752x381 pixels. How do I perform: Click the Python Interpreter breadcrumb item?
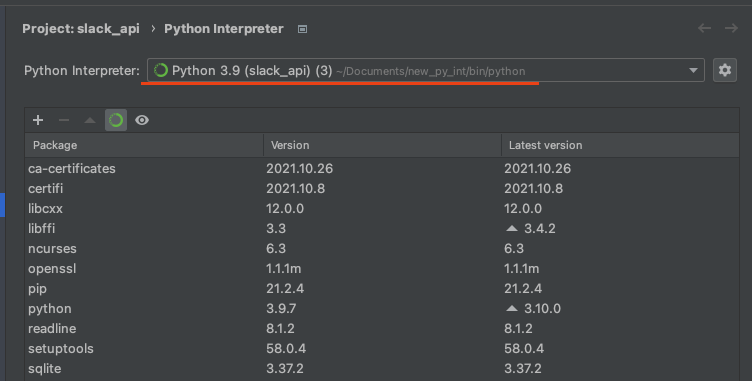point(223,29)
